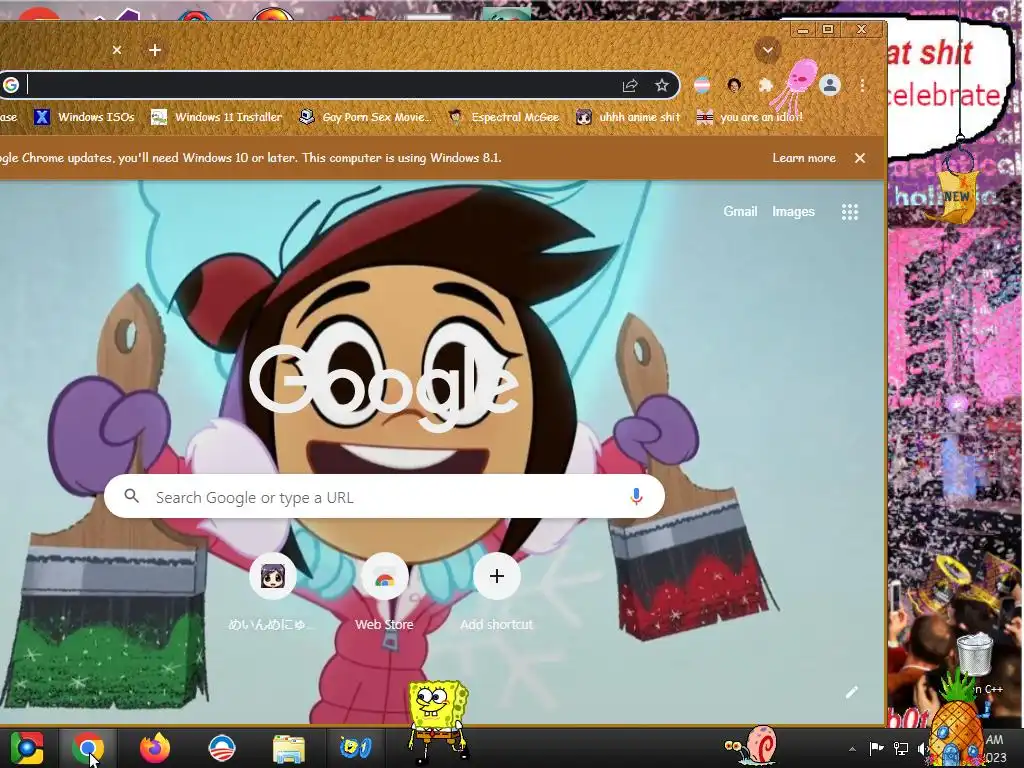
Task: Open network tray icon
Action: 901,748
